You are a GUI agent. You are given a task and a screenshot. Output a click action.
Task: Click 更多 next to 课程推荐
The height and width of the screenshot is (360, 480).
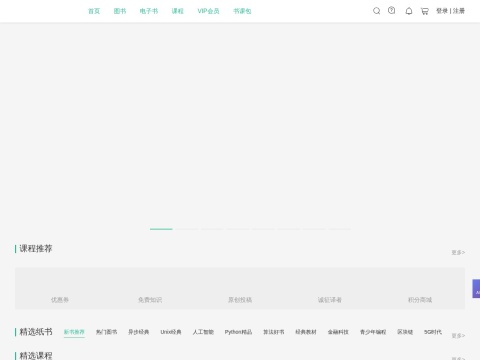pyautogui.click(x=458, y=252)
